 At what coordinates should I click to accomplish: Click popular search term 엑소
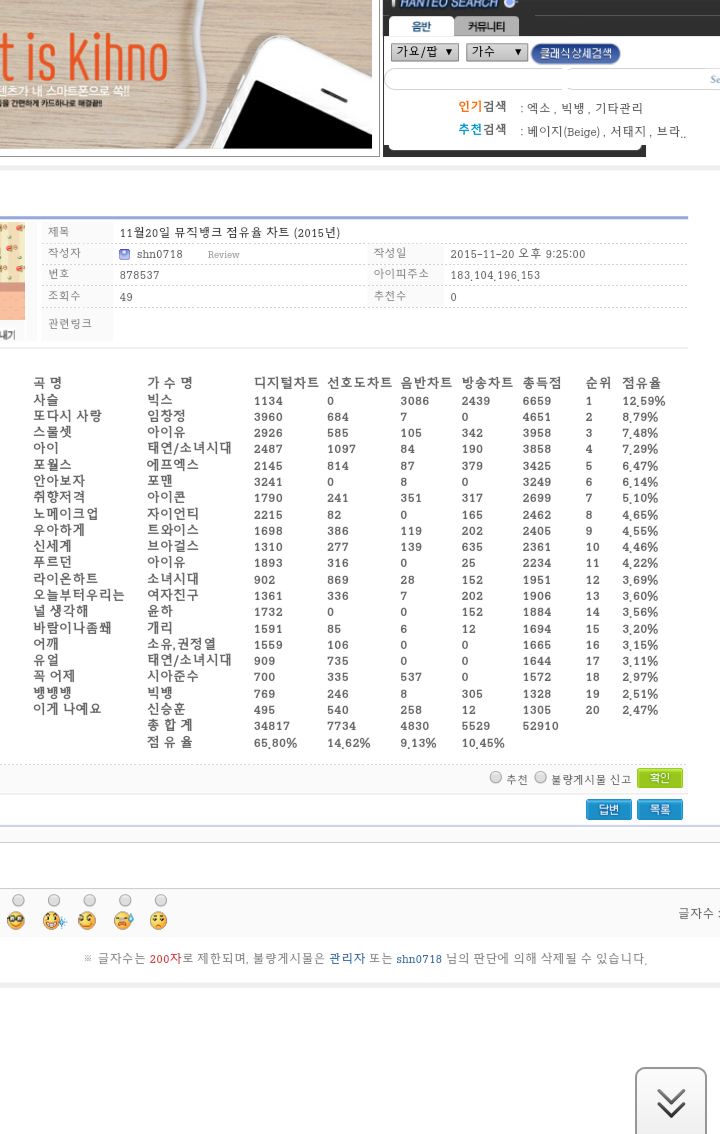(x=539, y=108)
